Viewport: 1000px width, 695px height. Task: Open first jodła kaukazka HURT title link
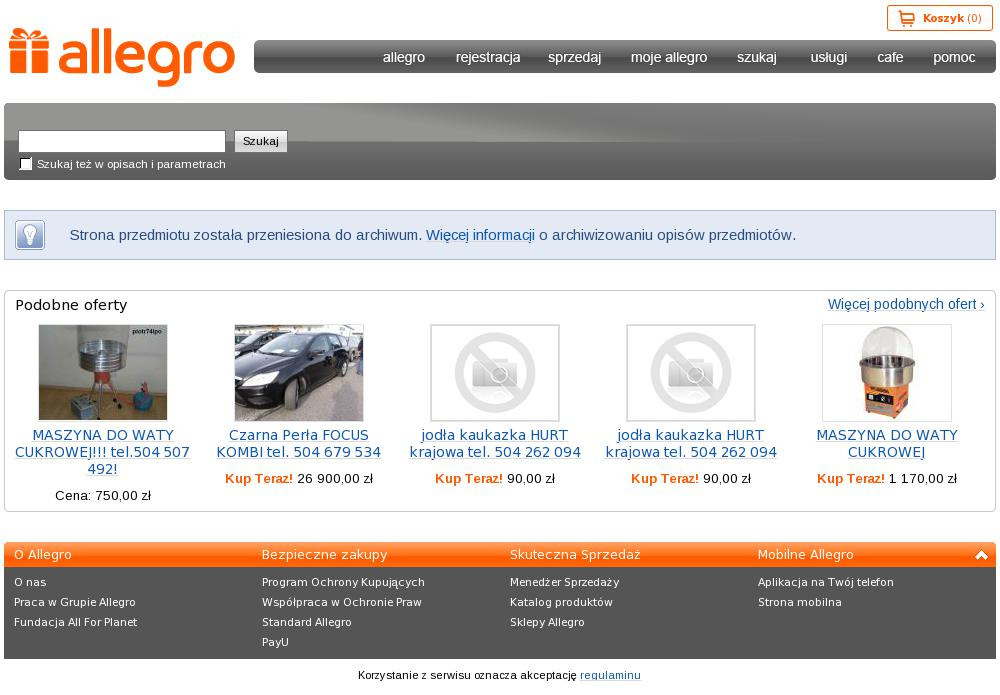tap(495, 444)
